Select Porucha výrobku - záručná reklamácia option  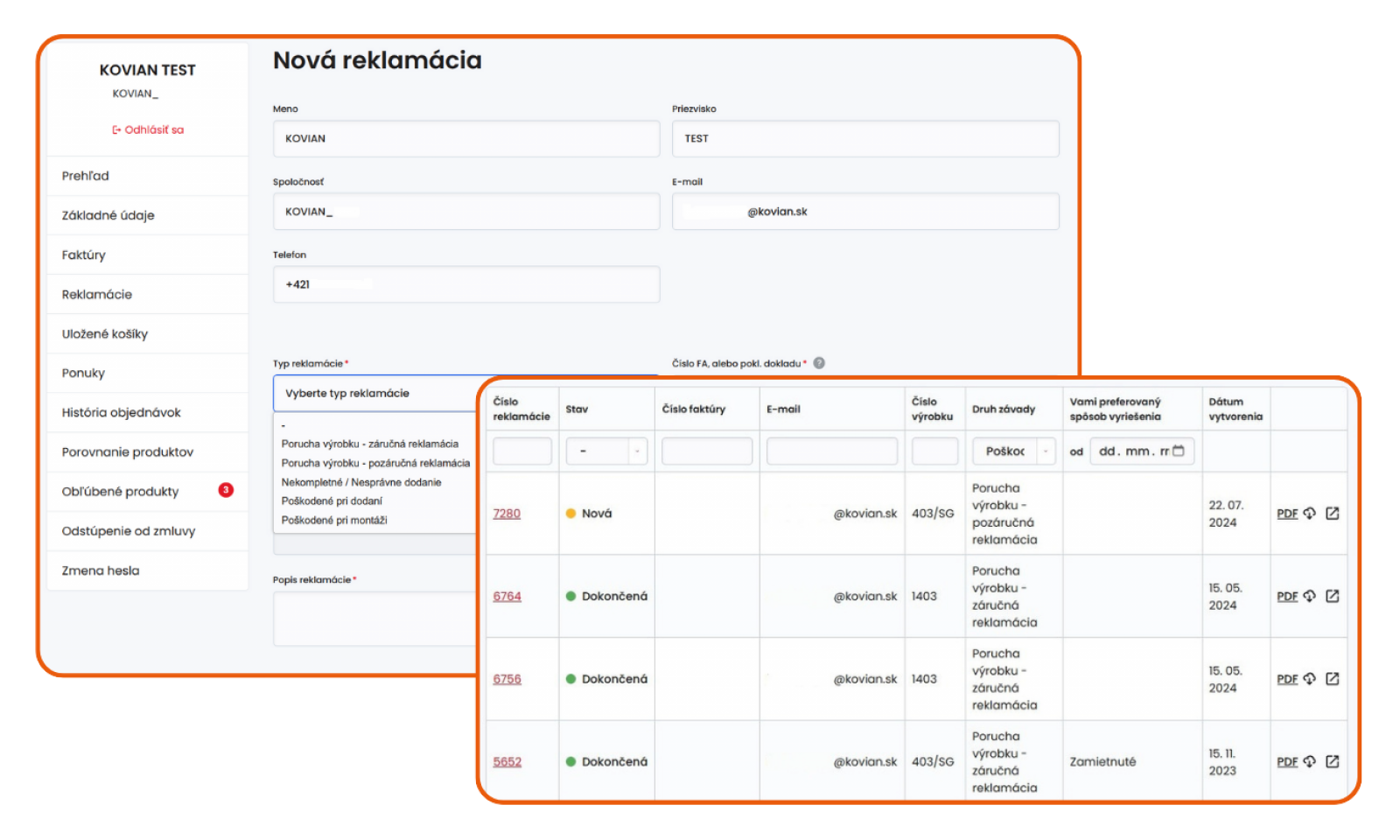[x=369, y=444]
